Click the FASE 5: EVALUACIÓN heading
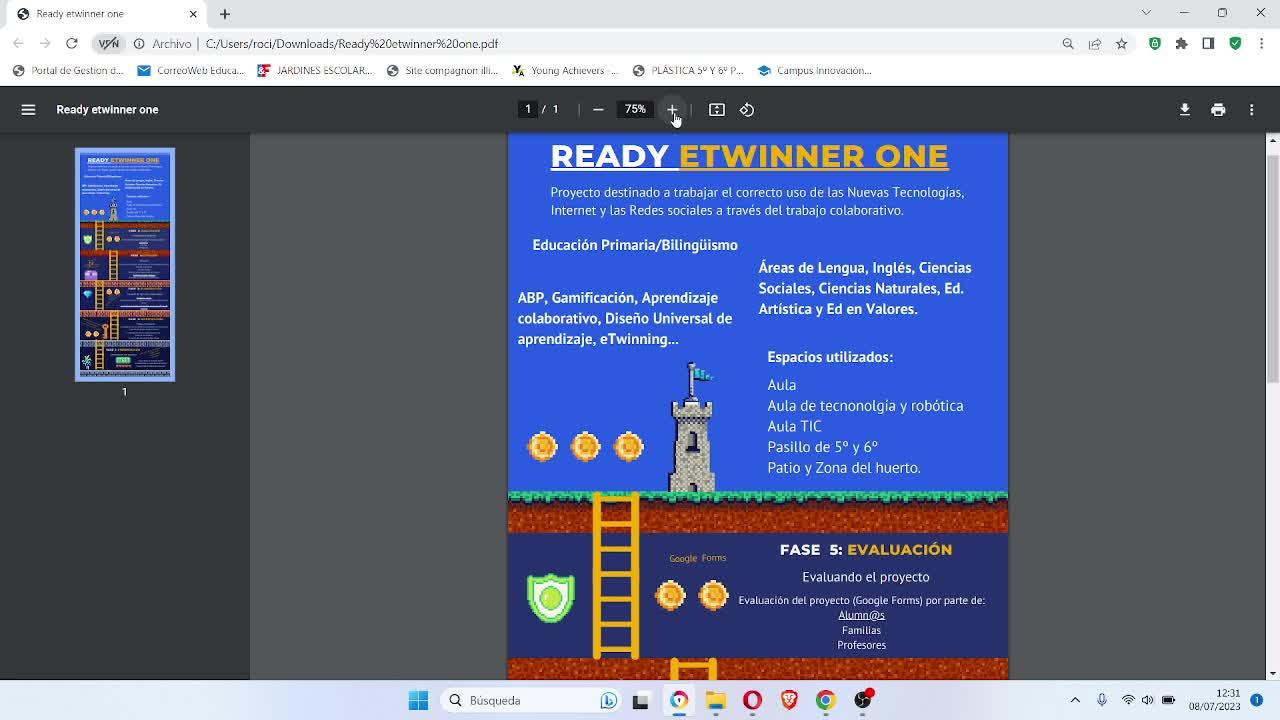The height and width of the screenshot is (720, 1280). tap(866, 550)
